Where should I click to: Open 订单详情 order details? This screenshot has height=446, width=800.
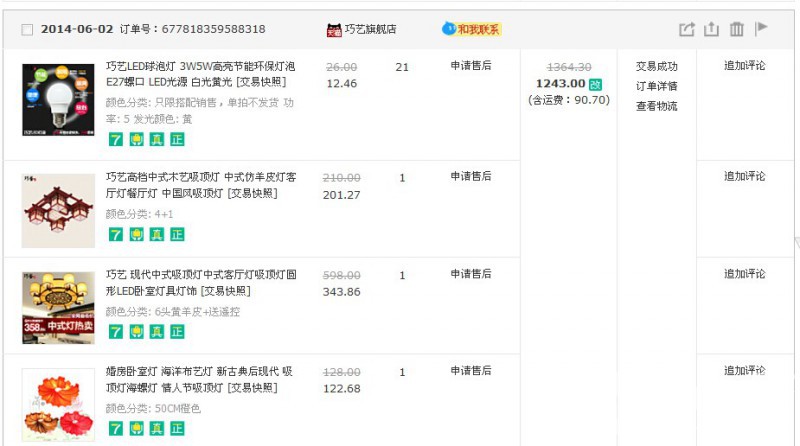656,86
